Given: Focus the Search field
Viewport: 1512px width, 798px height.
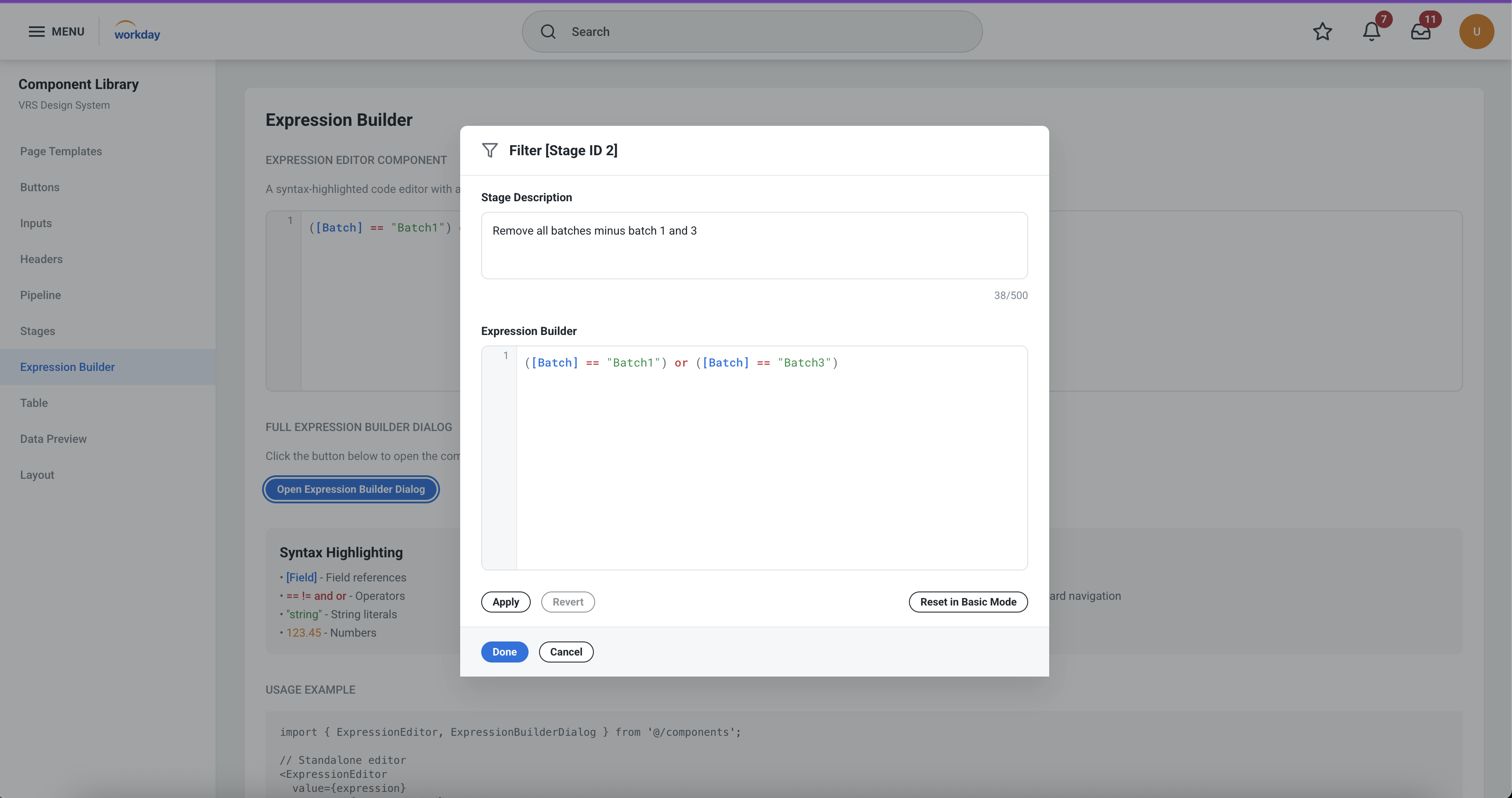Looking at the screenshot, I should (x=752, y=32).
